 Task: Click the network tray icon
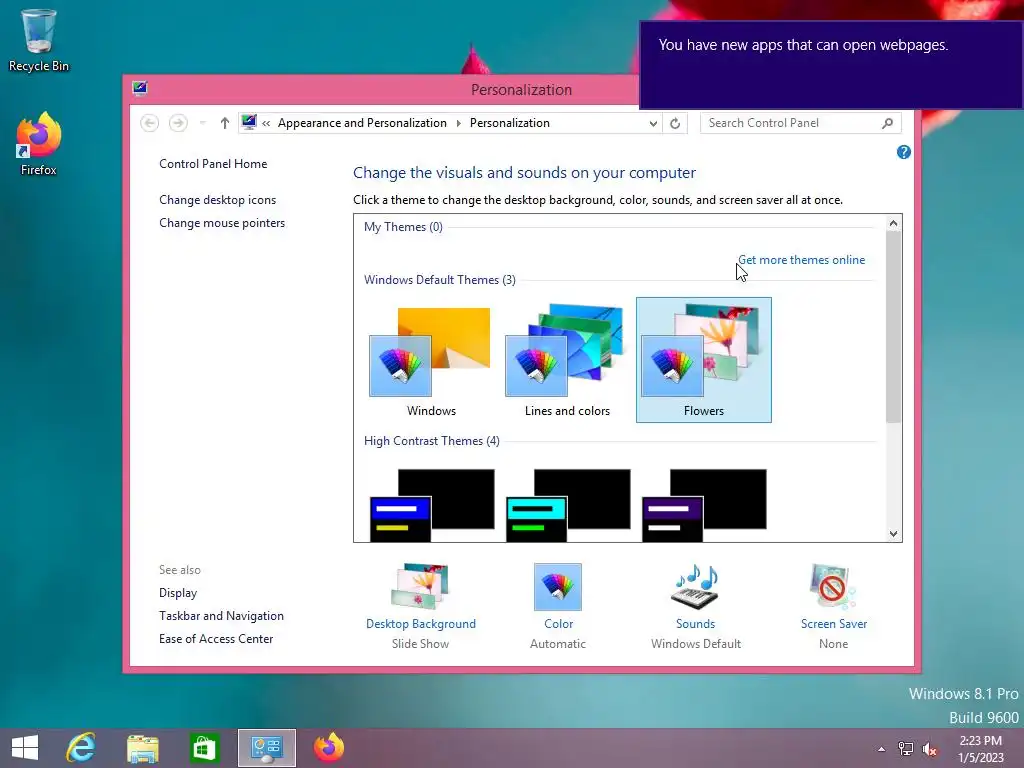(906, 749)
